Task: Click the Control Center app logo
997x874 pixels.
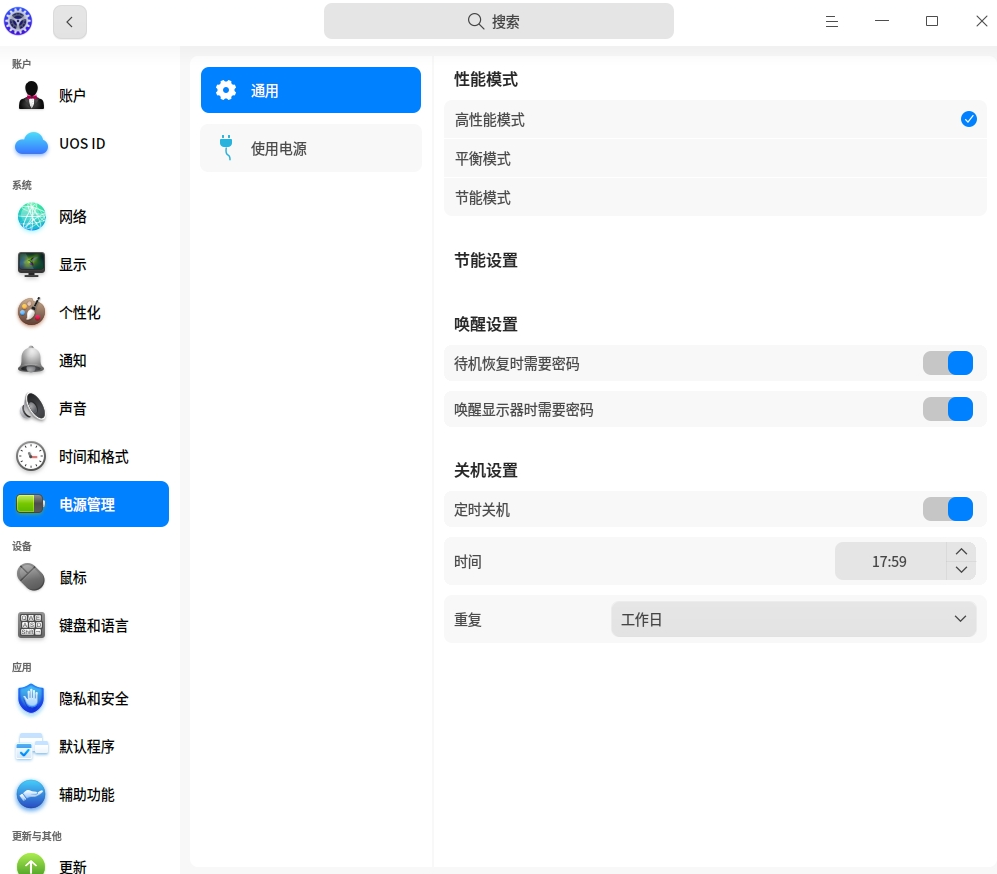Action: point(18,21)
